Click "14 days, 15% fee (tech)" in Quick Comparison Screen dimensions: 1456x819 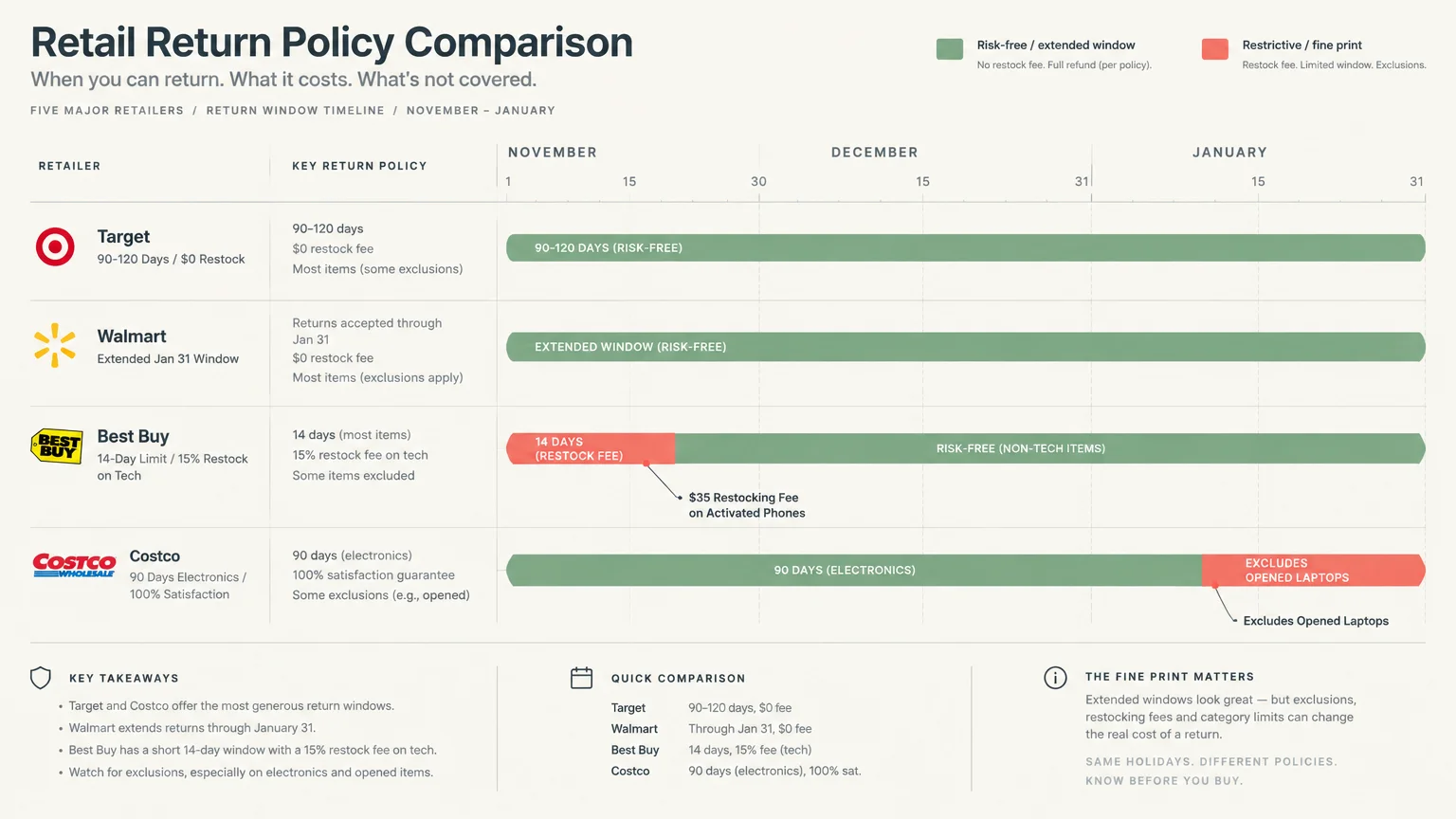pos(750,750)
